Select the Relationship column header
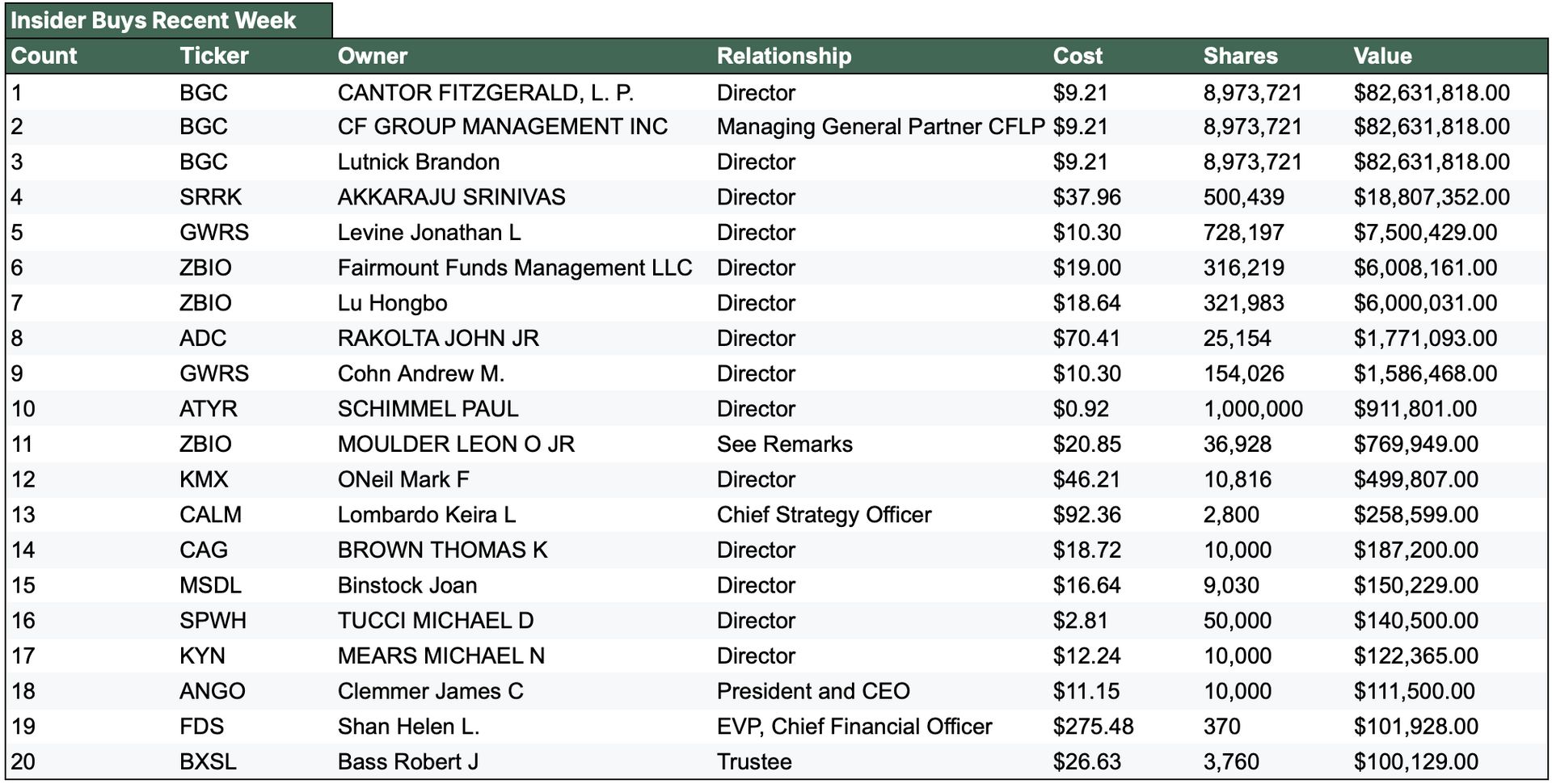Viewport: 1552px width, 784px height. (x=783, y=56)
